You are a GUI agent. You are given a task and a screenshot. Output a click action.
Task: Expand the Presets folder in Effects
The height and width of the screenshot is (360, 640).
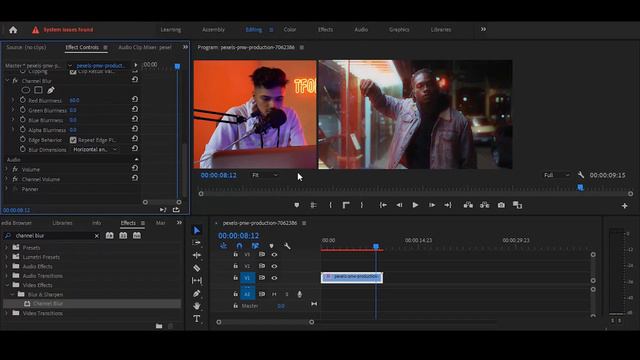coord(7,247)
